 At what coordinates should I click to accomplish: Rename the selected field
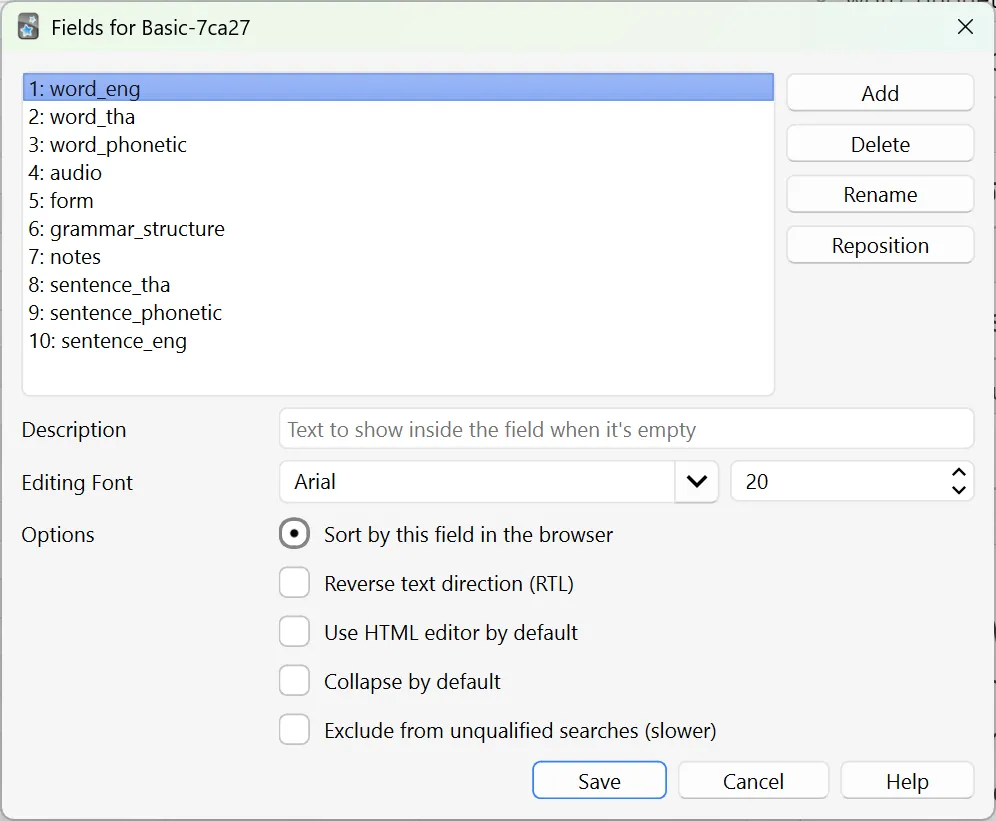879,194
